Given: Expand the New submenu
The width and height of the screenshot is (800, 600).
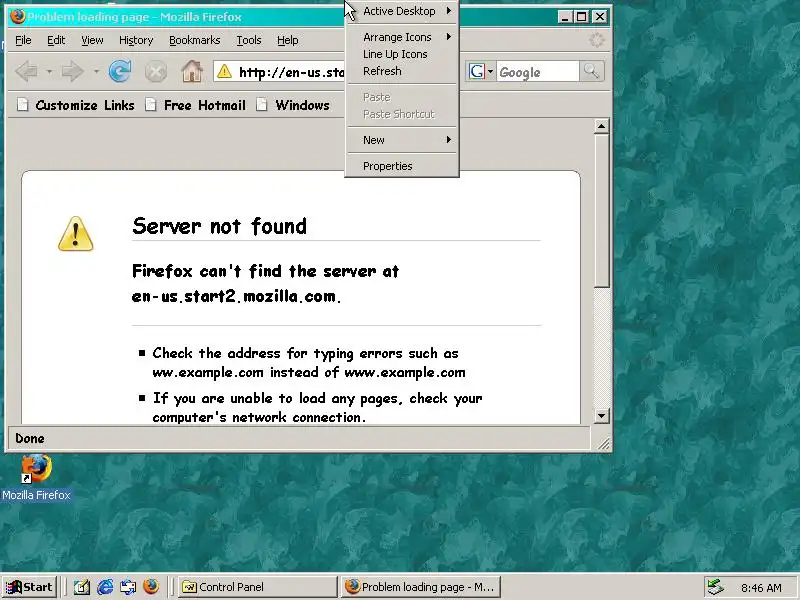Looking at the screenshot, I should coord(402,140).
